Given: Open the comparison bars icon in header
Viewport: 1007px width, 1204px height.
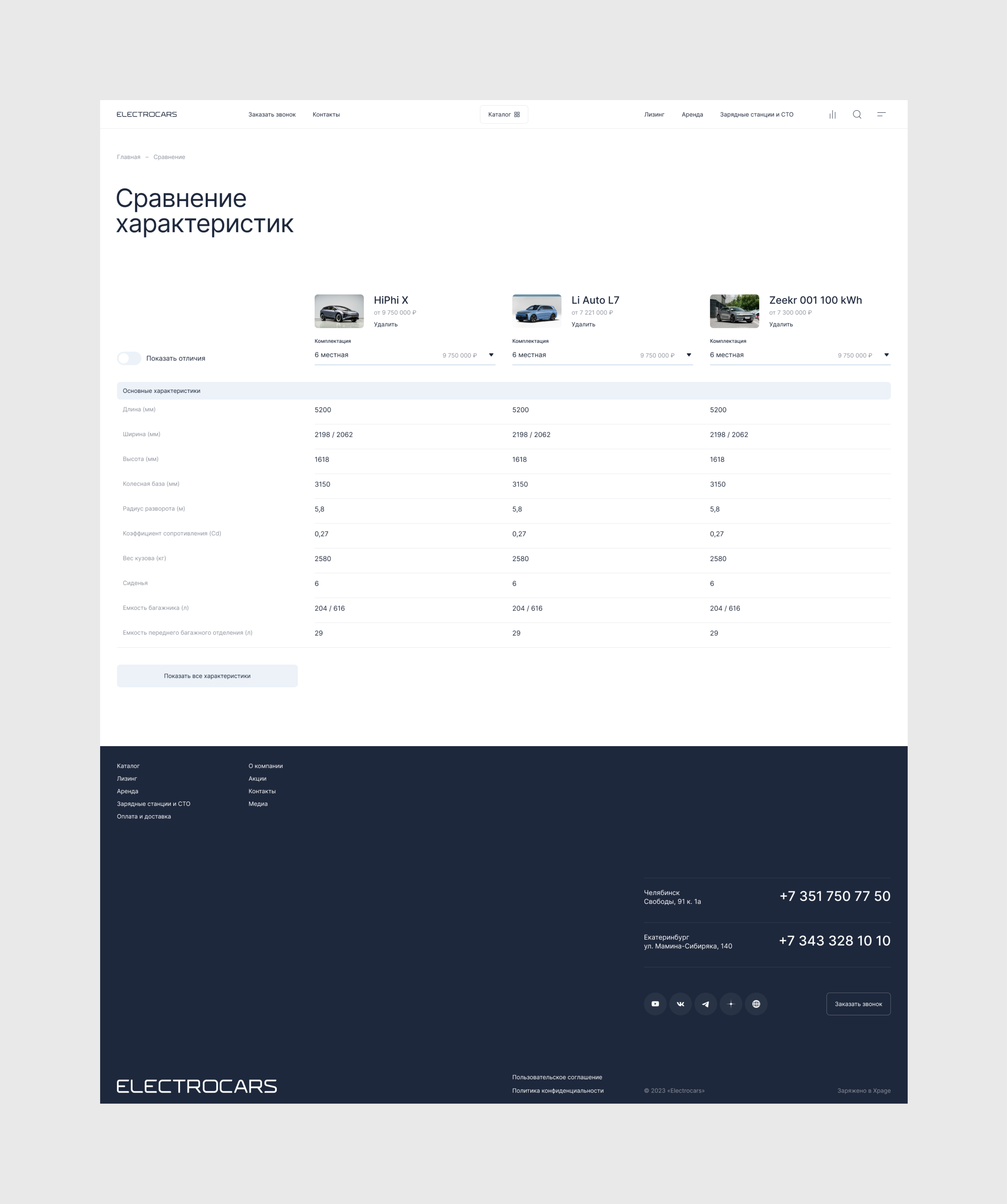Looking at the screenshot, I should coord(832,115).
